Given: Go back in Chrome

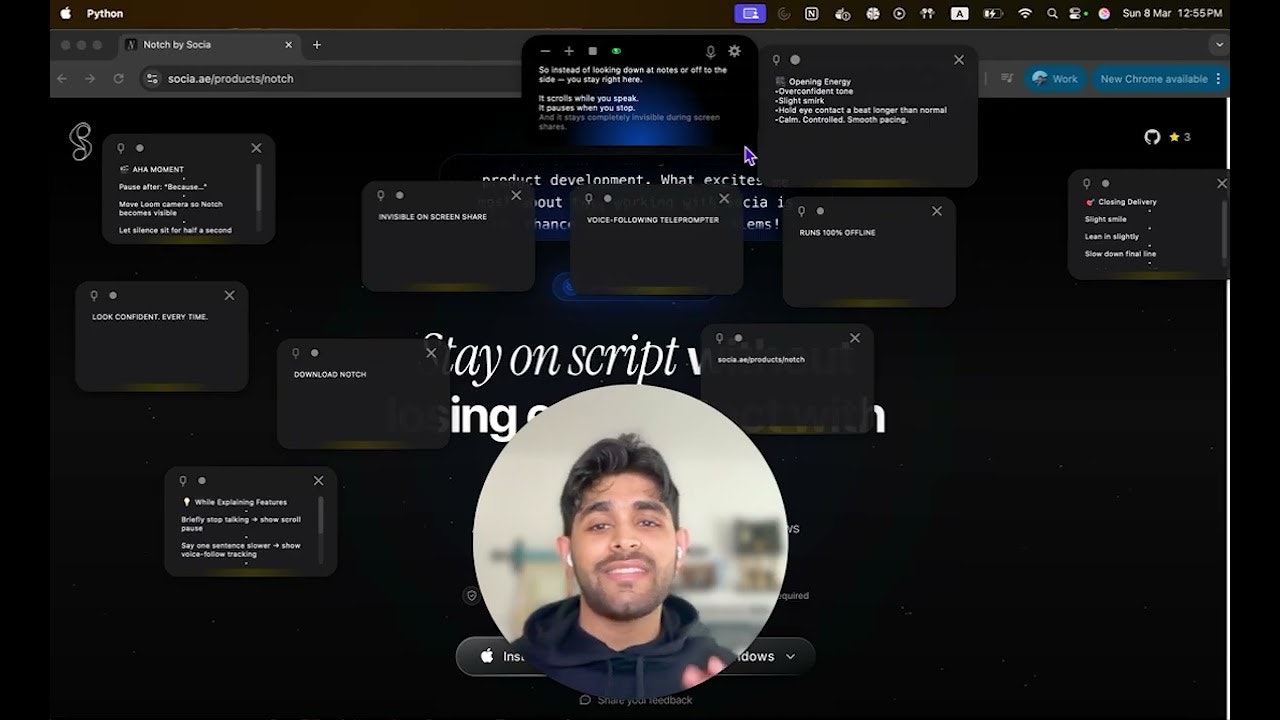Looking at the screenshot, I should [x=62, y=78].
